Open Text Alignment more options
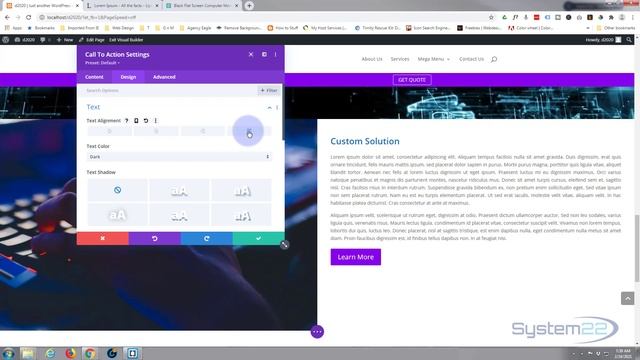 156,121
